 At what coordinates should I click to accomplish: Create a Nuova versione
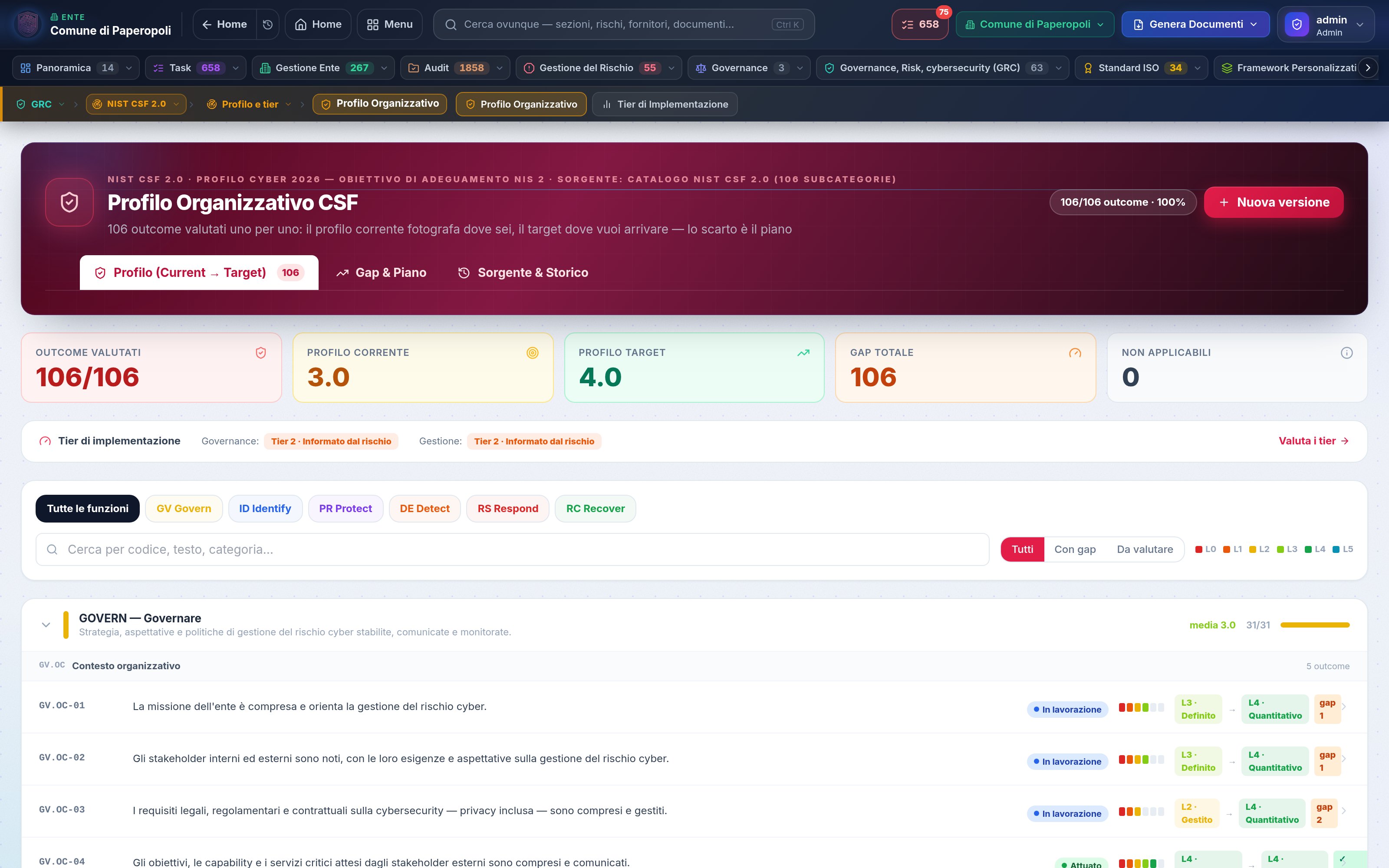point(1274,202)
